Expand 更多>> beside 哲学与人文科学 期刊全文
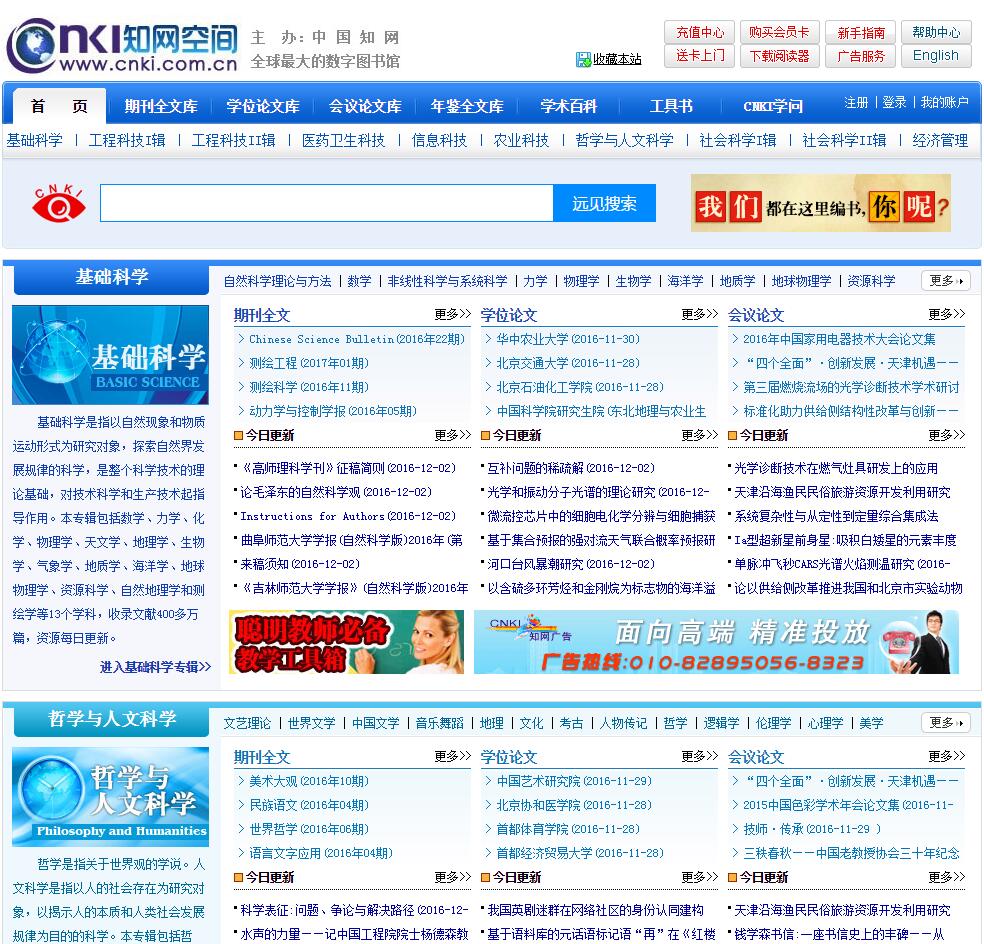Screen dimensions: 984x944 pyautogui.click(x=452, y=756)
